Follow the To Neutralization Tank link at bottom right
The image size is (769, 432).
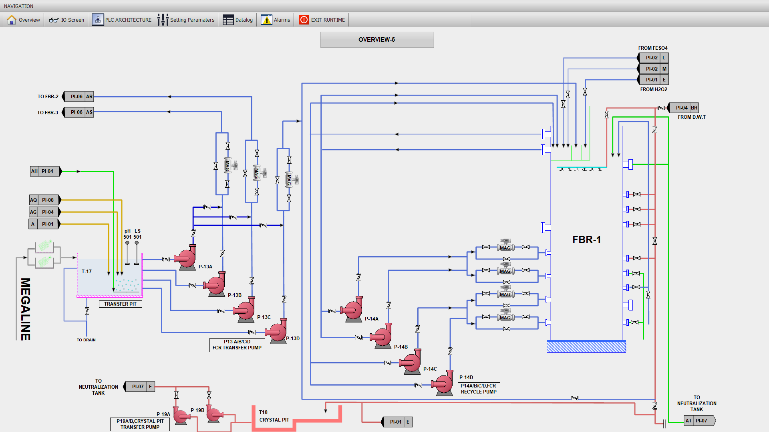[701, 421]
